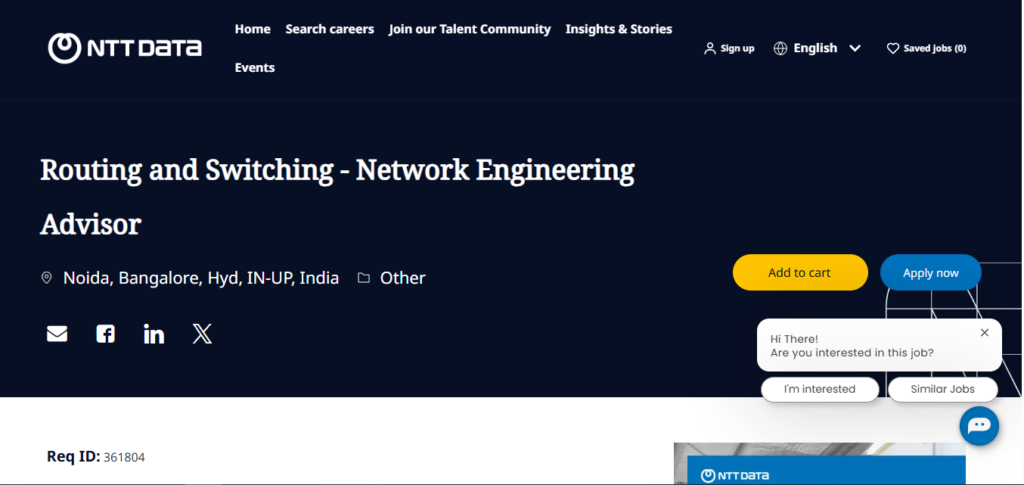Share job on Facebook icon

pyautogui.click(x=105, y=334)
